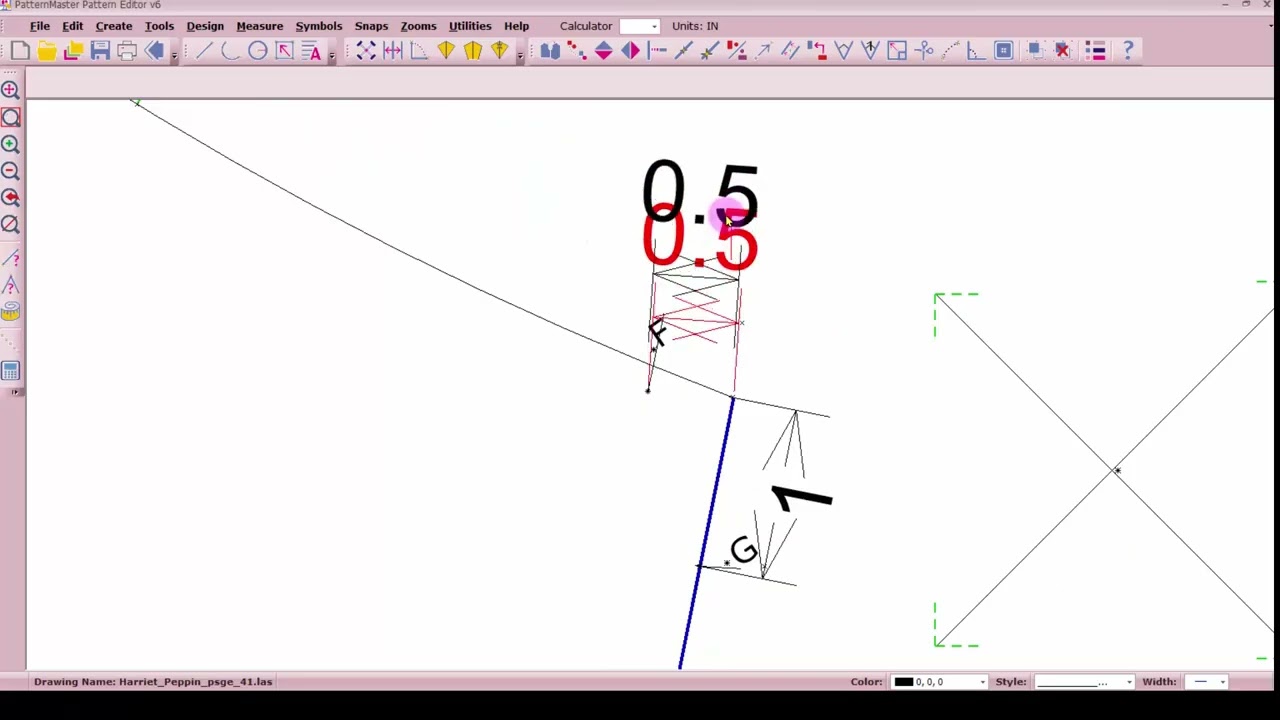Screen dimensions: 1280x720
Task: Open the Snaps menu
Action: click(x=371, y=26)
